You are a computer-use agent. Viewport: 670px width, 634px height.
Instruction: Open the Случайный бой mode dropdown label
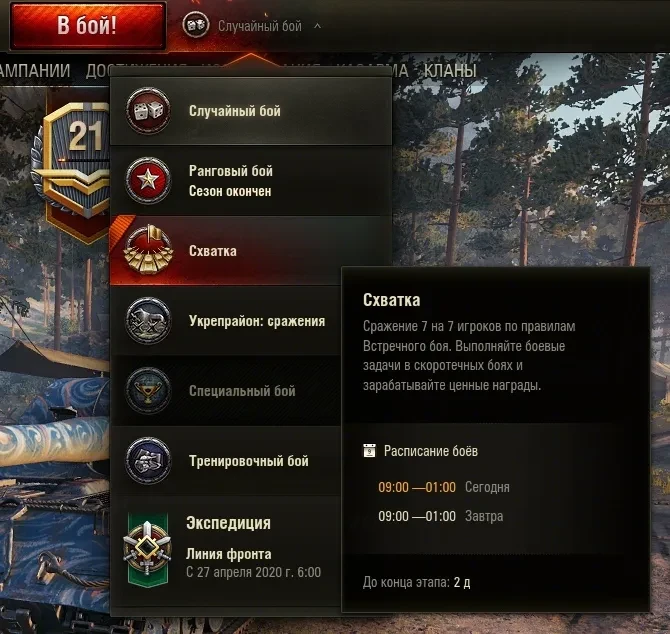pyautogui.click(x=260, y=26)
